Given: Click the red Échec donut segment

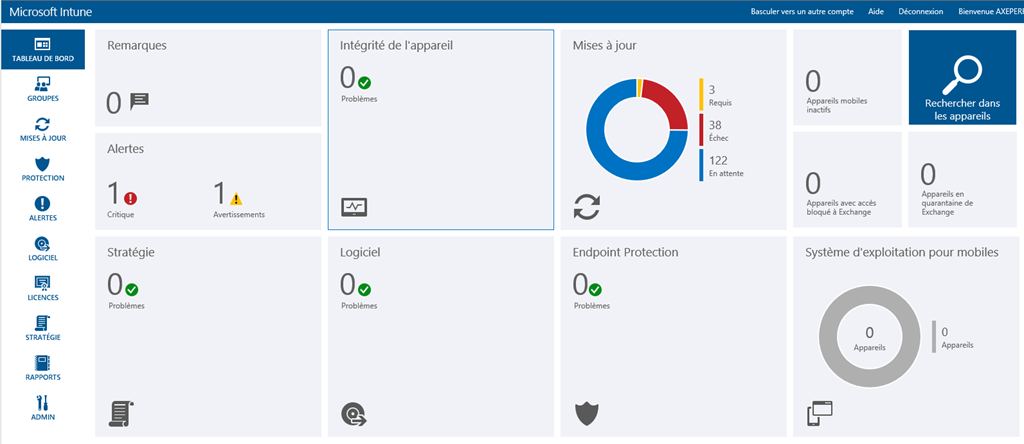Looking at the screenshot, I should 669,101.
